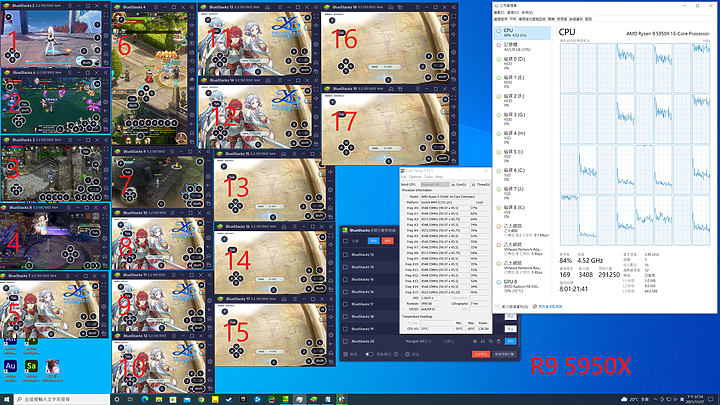This screenshot has width=720, height=405.
Task: Click weather icon in system tray
Action: click(624, 399)
